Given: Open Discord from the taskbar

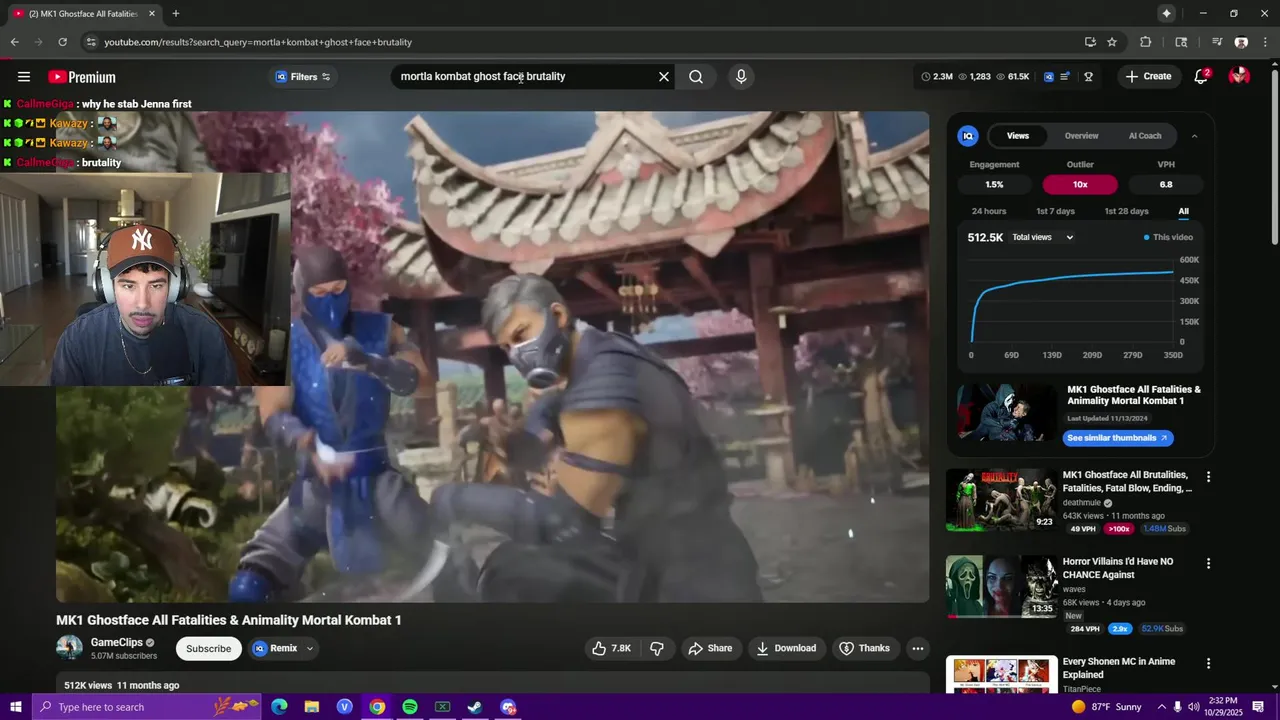Looking at the screenshot, I should [x=508, y=707].
